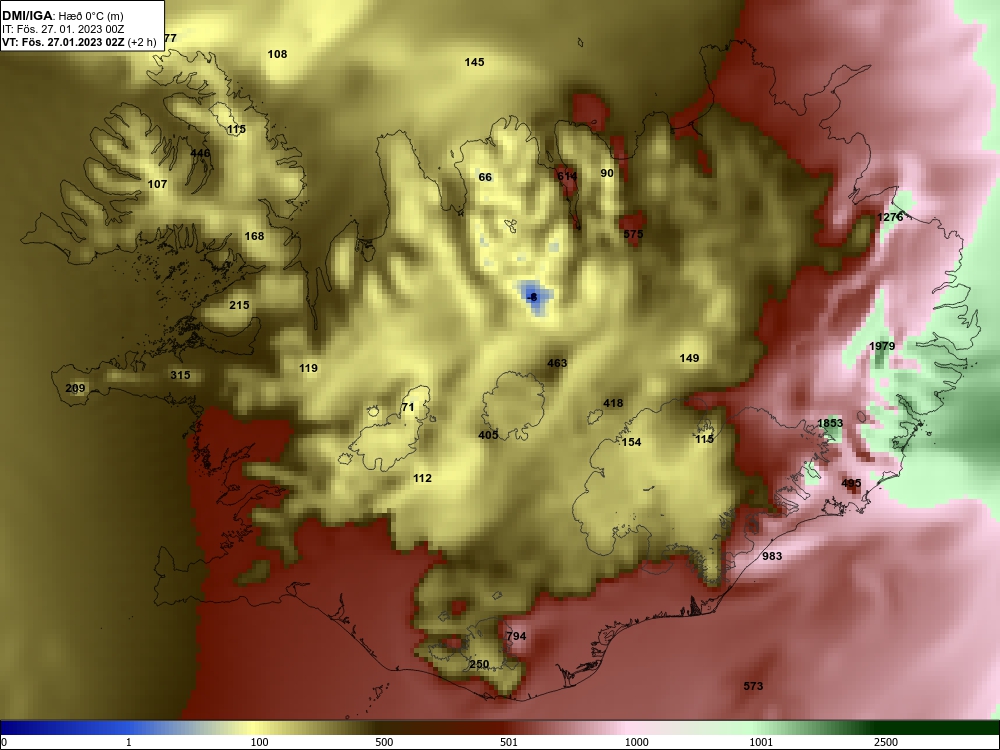Click the map value 794
This screenshot has width=1000, height=750.
tap(516, 636)
